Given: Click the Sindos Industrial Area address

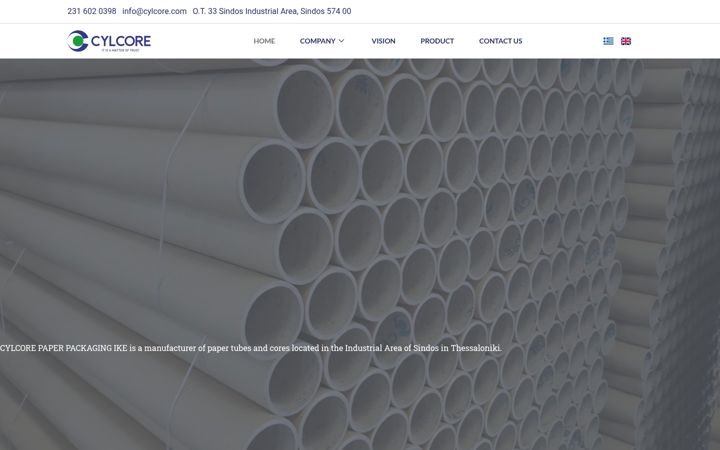Looking at the screenshot, I should point(272,11).
